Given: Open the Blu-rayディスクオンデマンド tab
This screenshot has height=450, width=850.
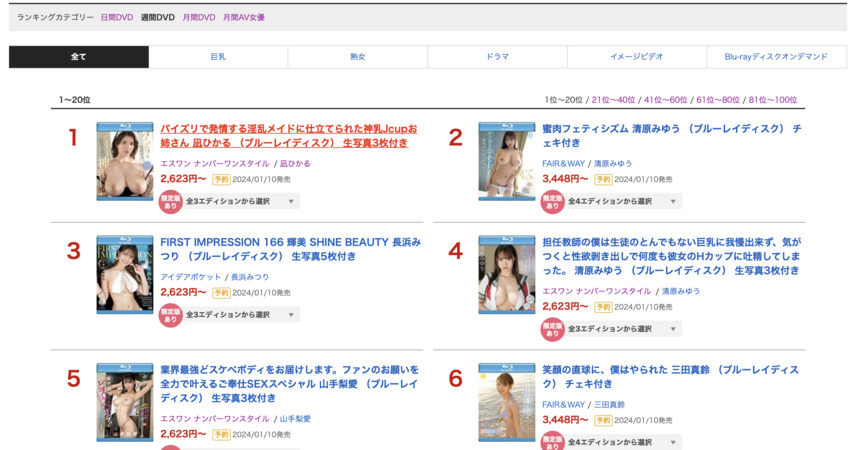Looking at the screenshot, I should 776,57.
